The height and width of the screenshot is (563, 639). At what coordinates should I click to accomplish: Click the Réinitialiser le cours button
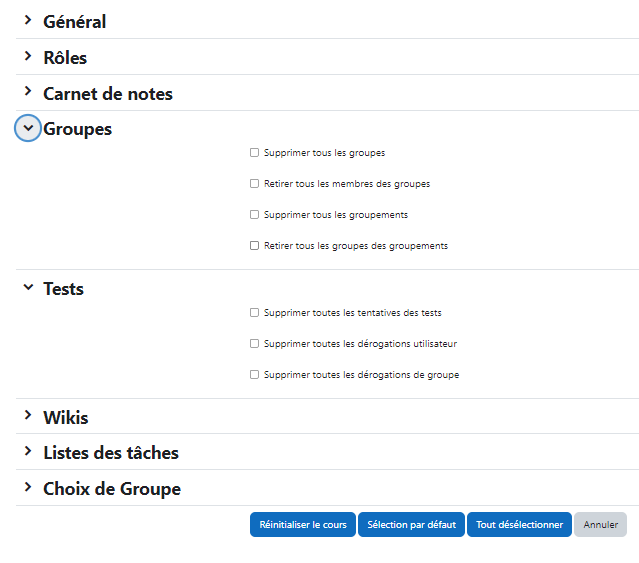coord(303,524)
